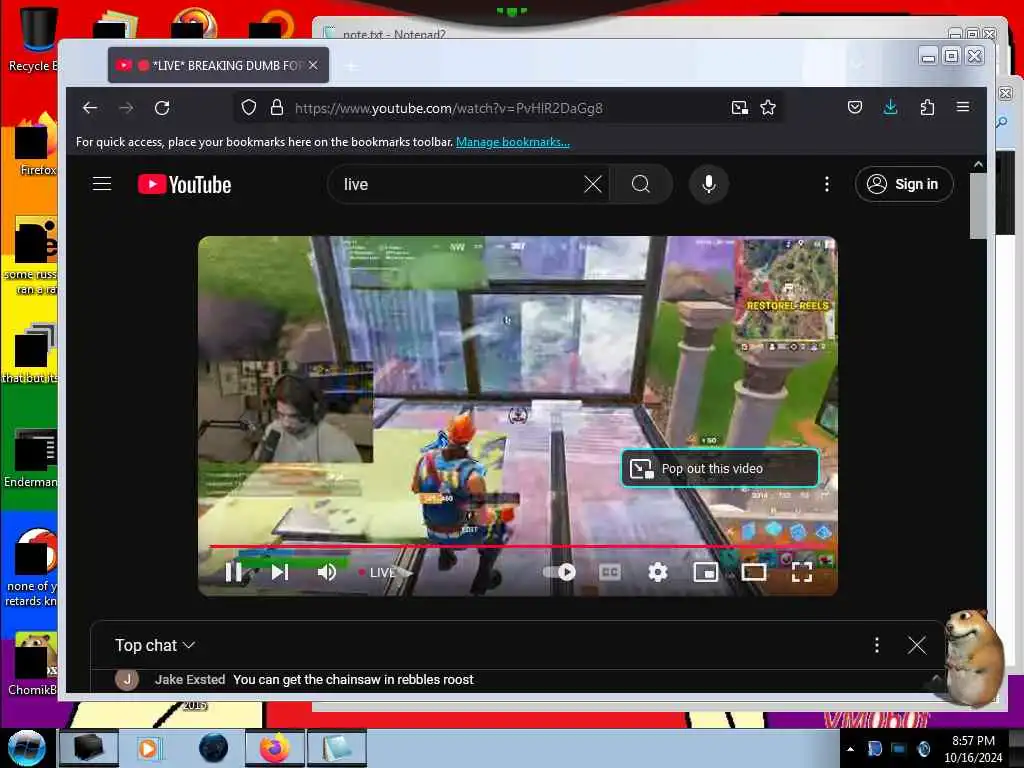
Task: Open YouTube settings three-dot menu
Action: point(827,184)
